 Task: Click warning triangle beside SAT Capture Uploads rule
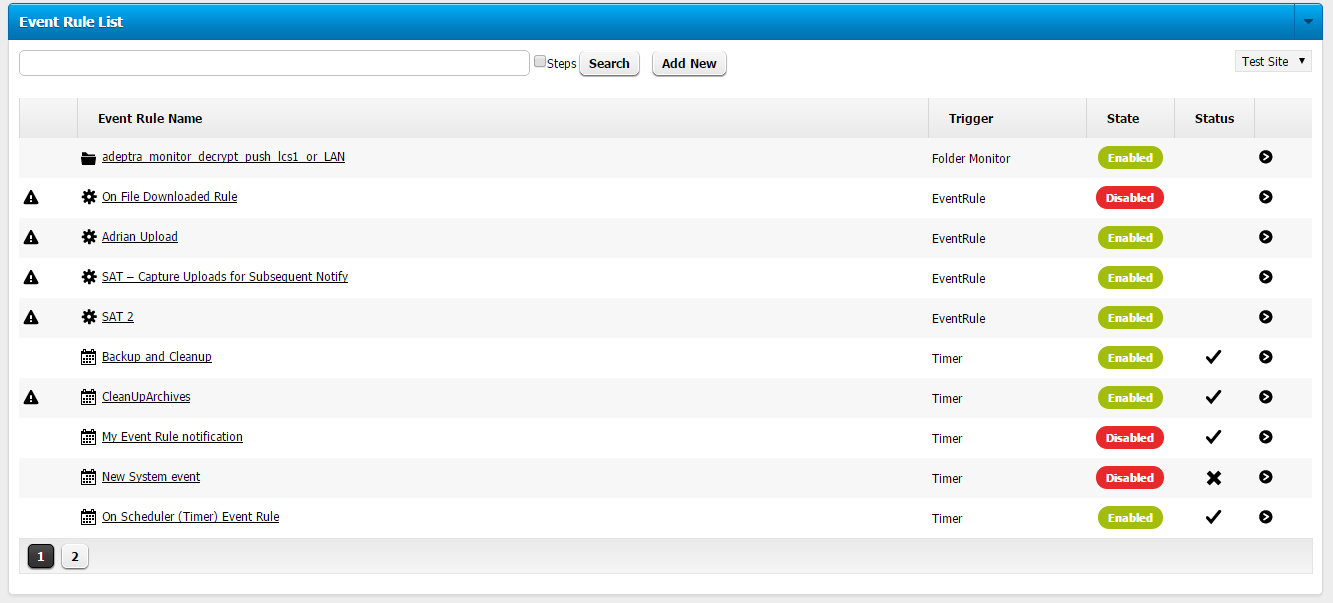coord(31,278)
